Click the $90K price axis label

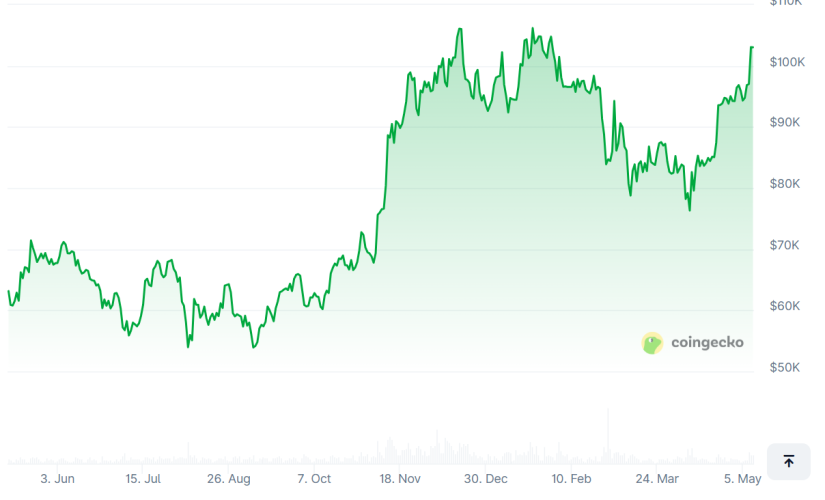pyautogui.click(x=785, y=122)
